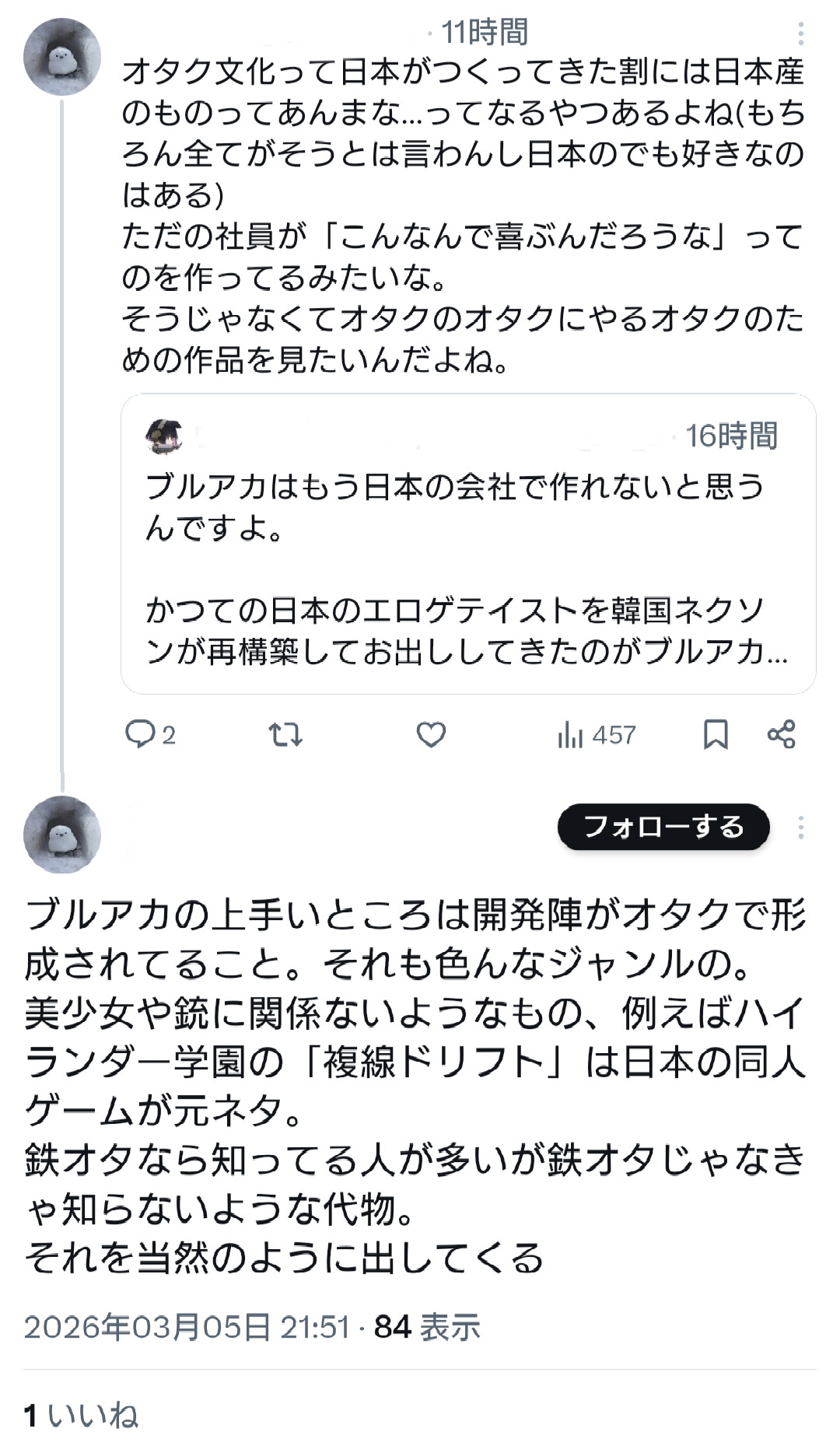The width and height of the screenshot is (840, 1449).
Task: Open the first tweet author's bird avatar
Action: click(x=62, y=58)
